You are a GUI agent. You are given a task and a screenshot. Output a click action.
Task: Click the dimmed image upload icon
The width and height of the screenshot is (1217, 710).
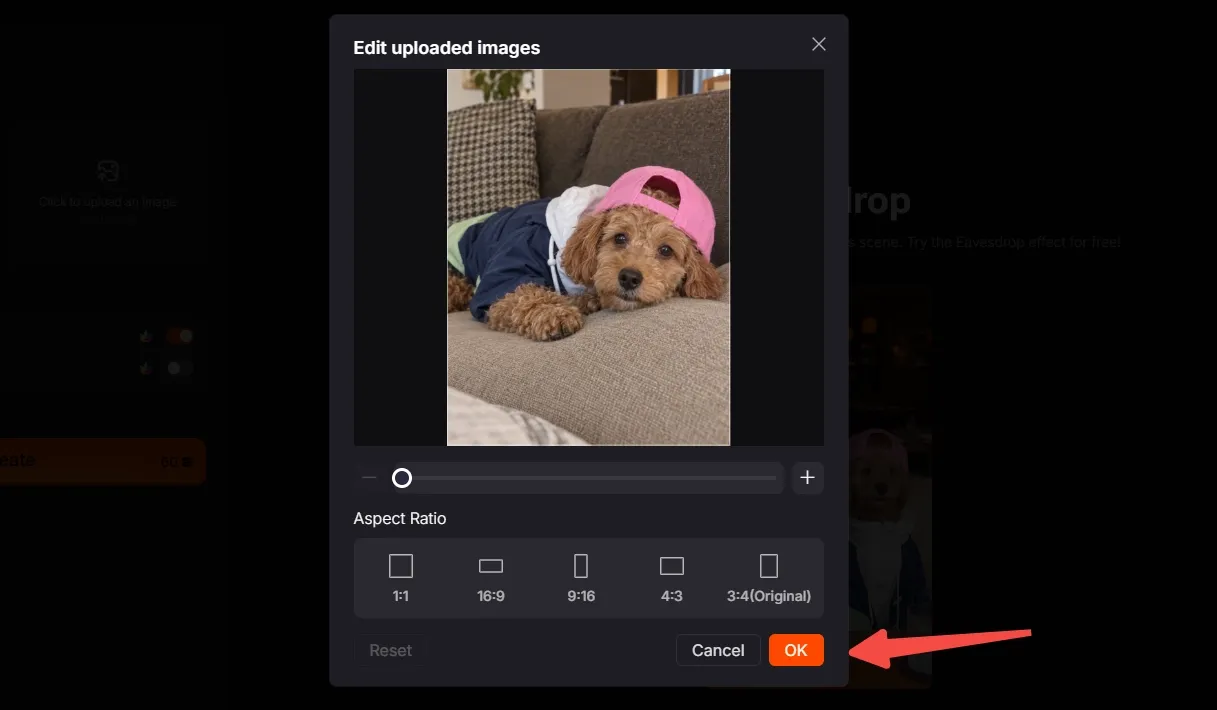(x=108, y=171)
